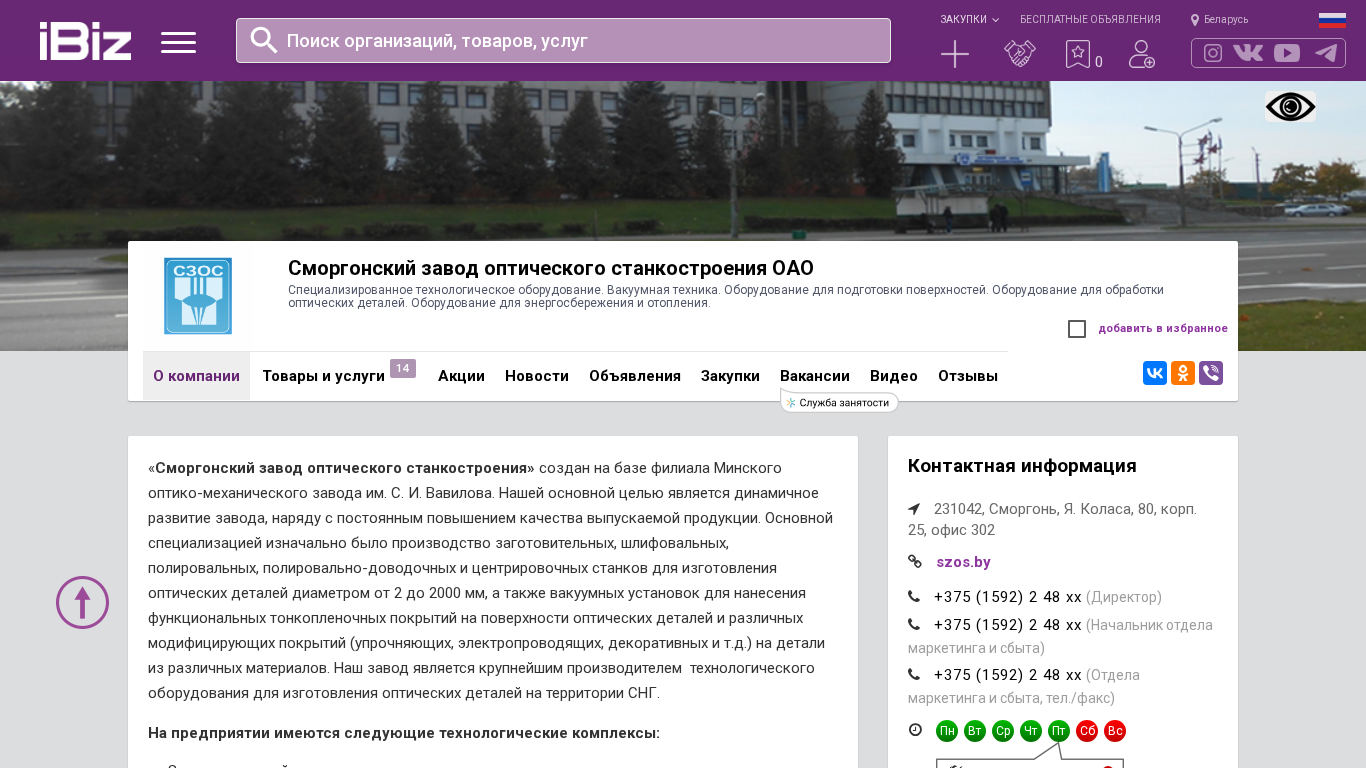Screen dimensions: 1366x768
Task: Open favorites bookmark star icon
Action: pyautogui.click(x=1078, y=54)
